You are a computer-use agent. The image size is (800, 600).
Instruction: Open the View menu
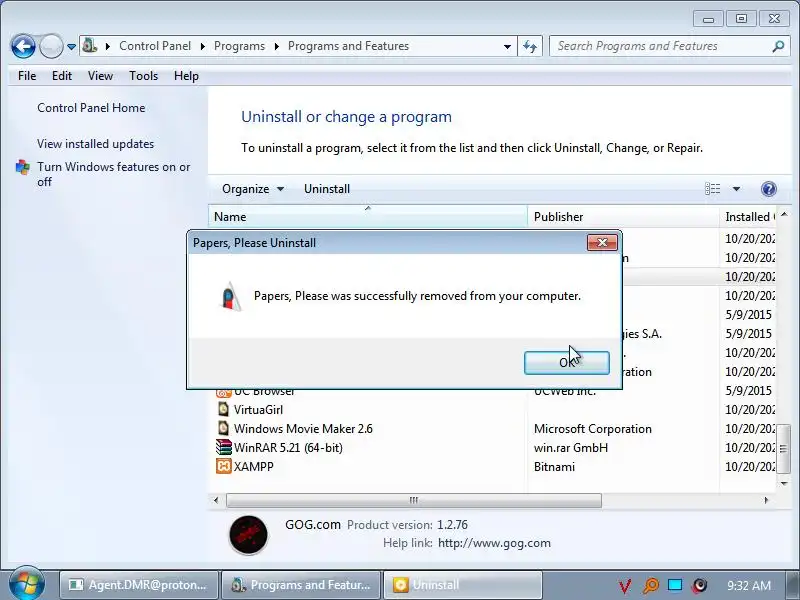pyautogui.click(x=100, y=76)
